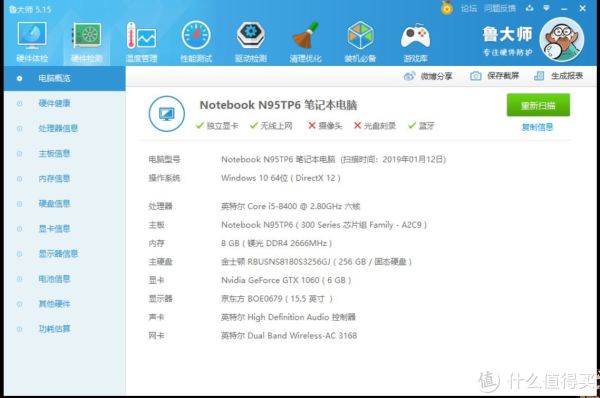Image resolution: width=600 pixels, height=398 pixels.
Task: Click the green 重新扫描 rescan button
Action: (538, 105)
